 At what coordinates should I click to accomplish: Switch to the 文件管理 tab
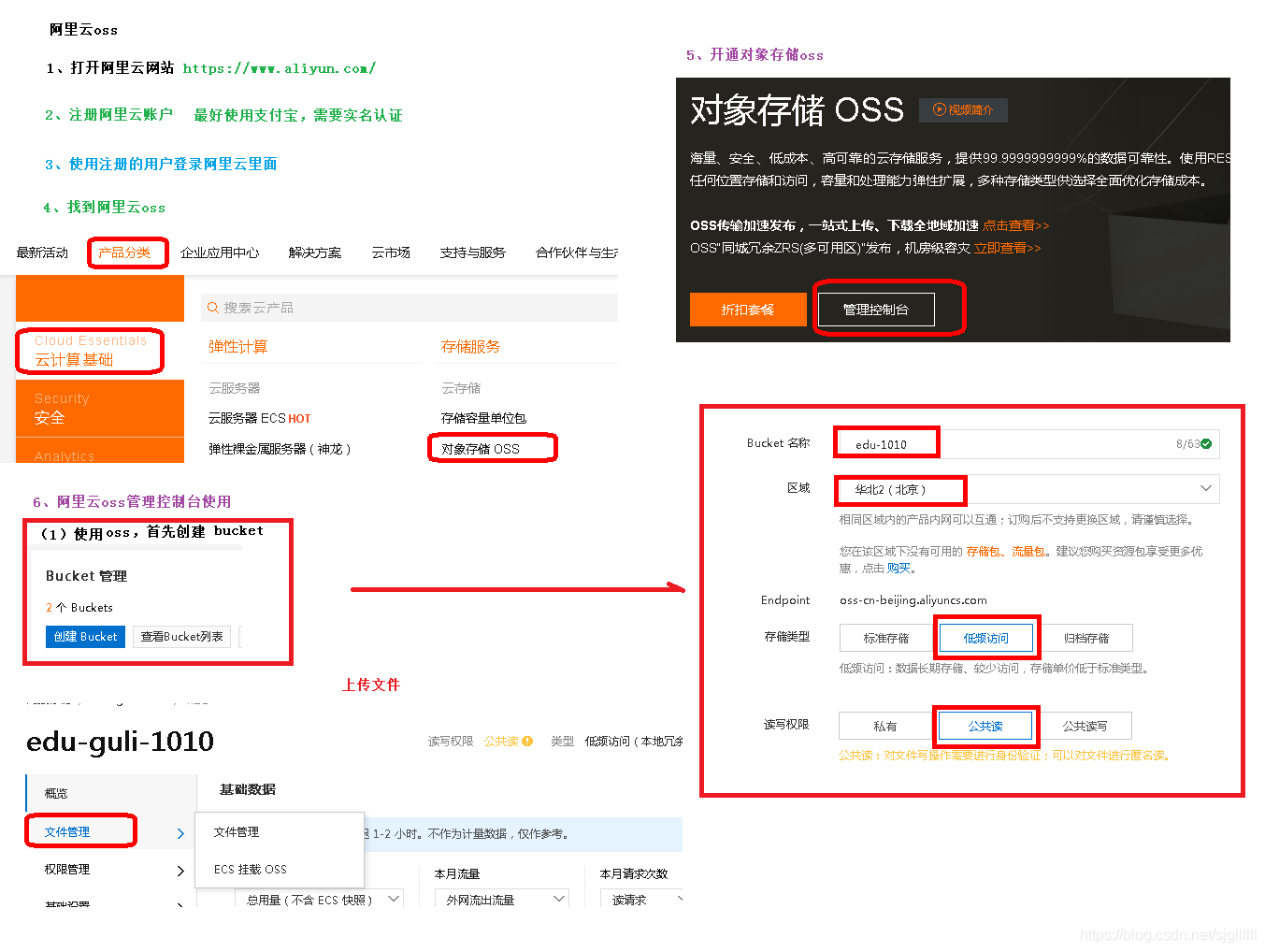coord(80,830)
